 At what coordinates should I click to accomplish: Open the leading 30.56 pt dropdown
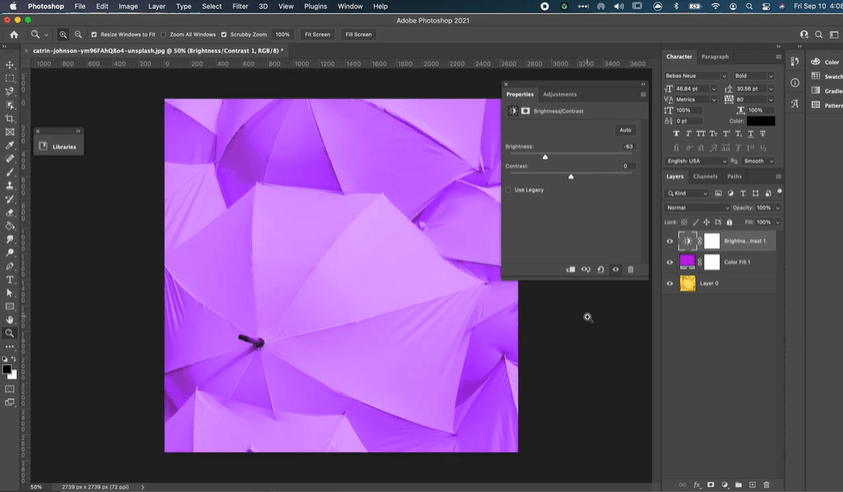(771, 89)
